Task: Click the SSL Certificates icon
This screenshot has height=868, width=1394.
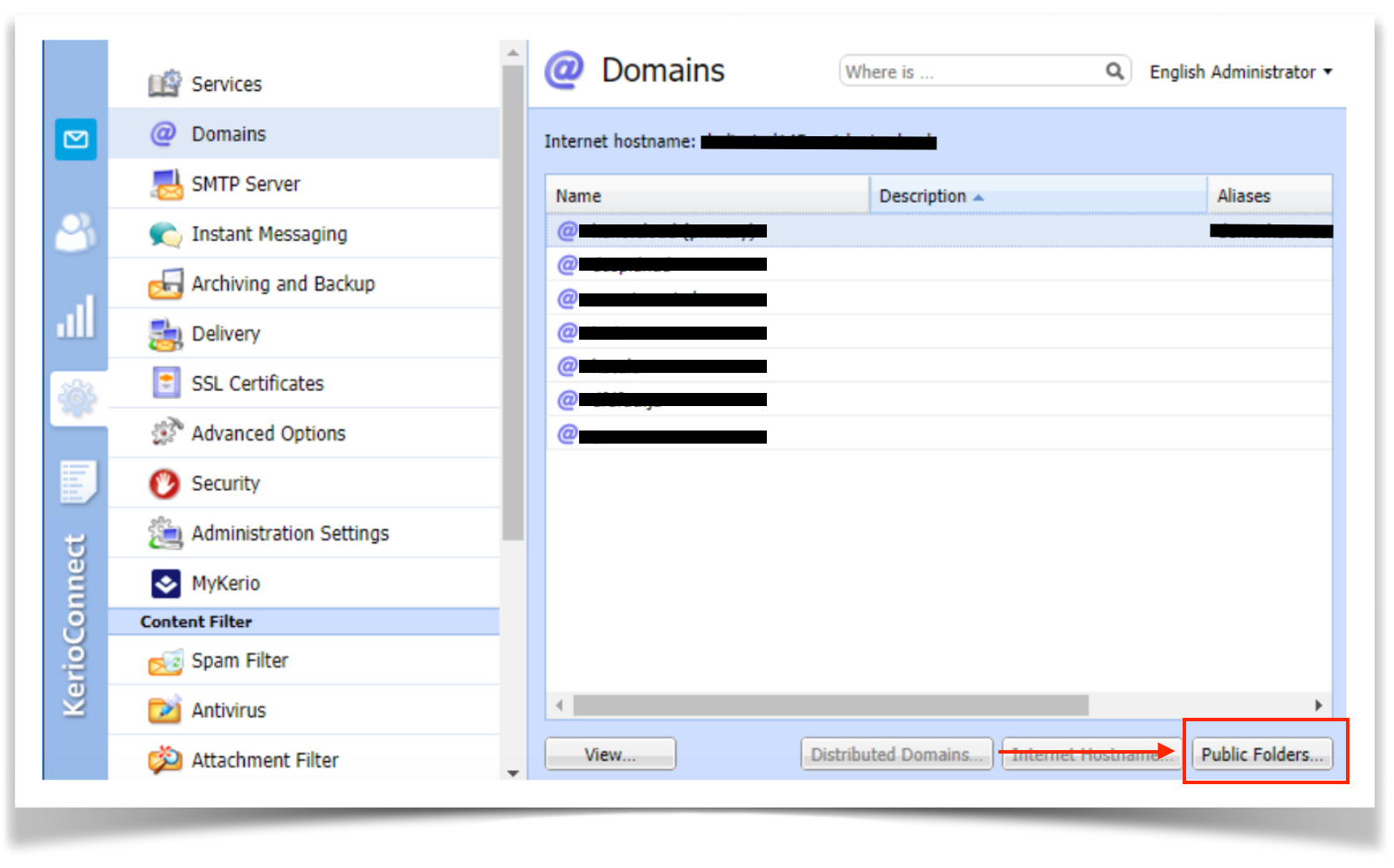Action: [166, 383]
